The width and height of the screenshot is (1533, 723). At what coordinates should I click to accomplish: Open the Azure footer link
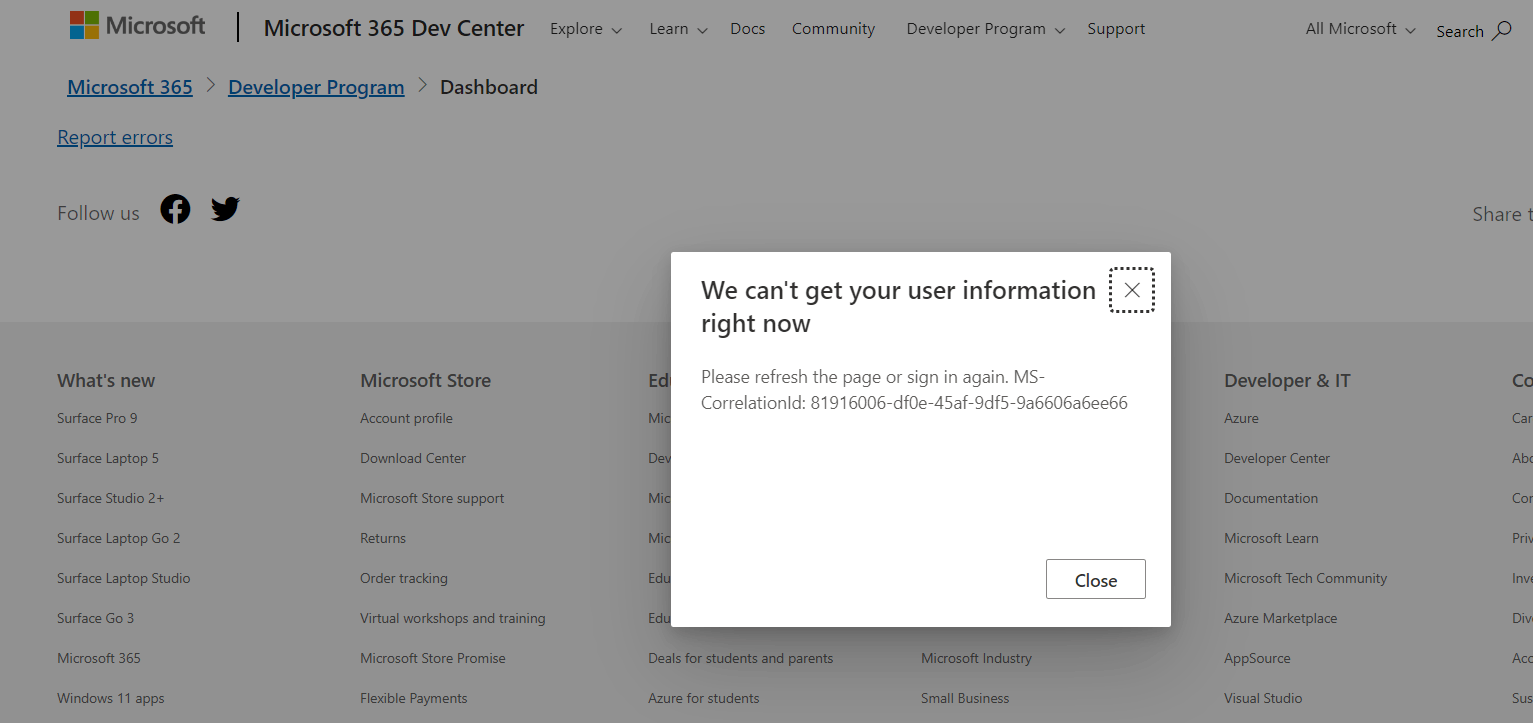pyautogui.click(x=1241, y=418)
